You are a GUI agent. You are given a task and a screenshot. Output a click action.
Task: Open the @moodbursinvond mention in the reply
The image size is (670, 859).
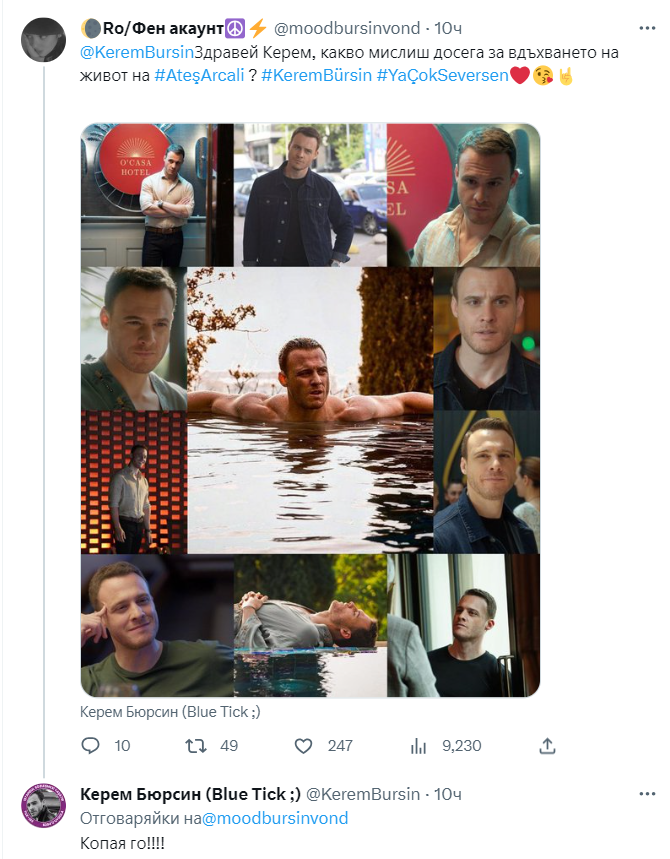coord(275,818)
